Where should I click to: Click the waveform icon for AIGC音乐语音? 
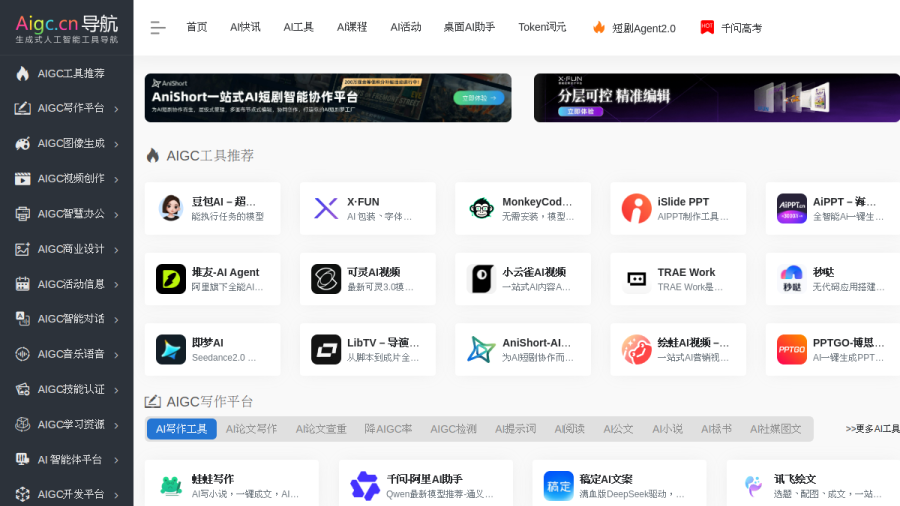pyautogui.click(x=22, y=354)
